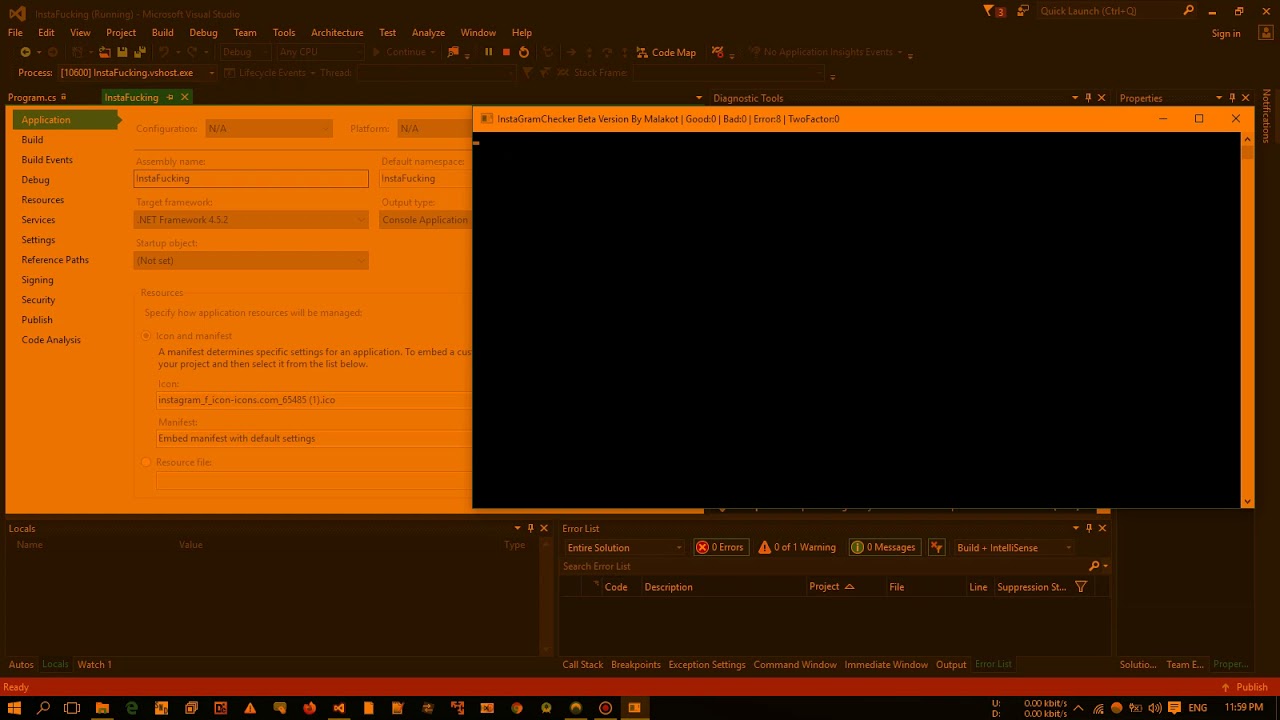Image resolution: width=1280 pixels, height=720 pixels.
Task: Open the Notifications side tab
Action: click(1266, 115)
